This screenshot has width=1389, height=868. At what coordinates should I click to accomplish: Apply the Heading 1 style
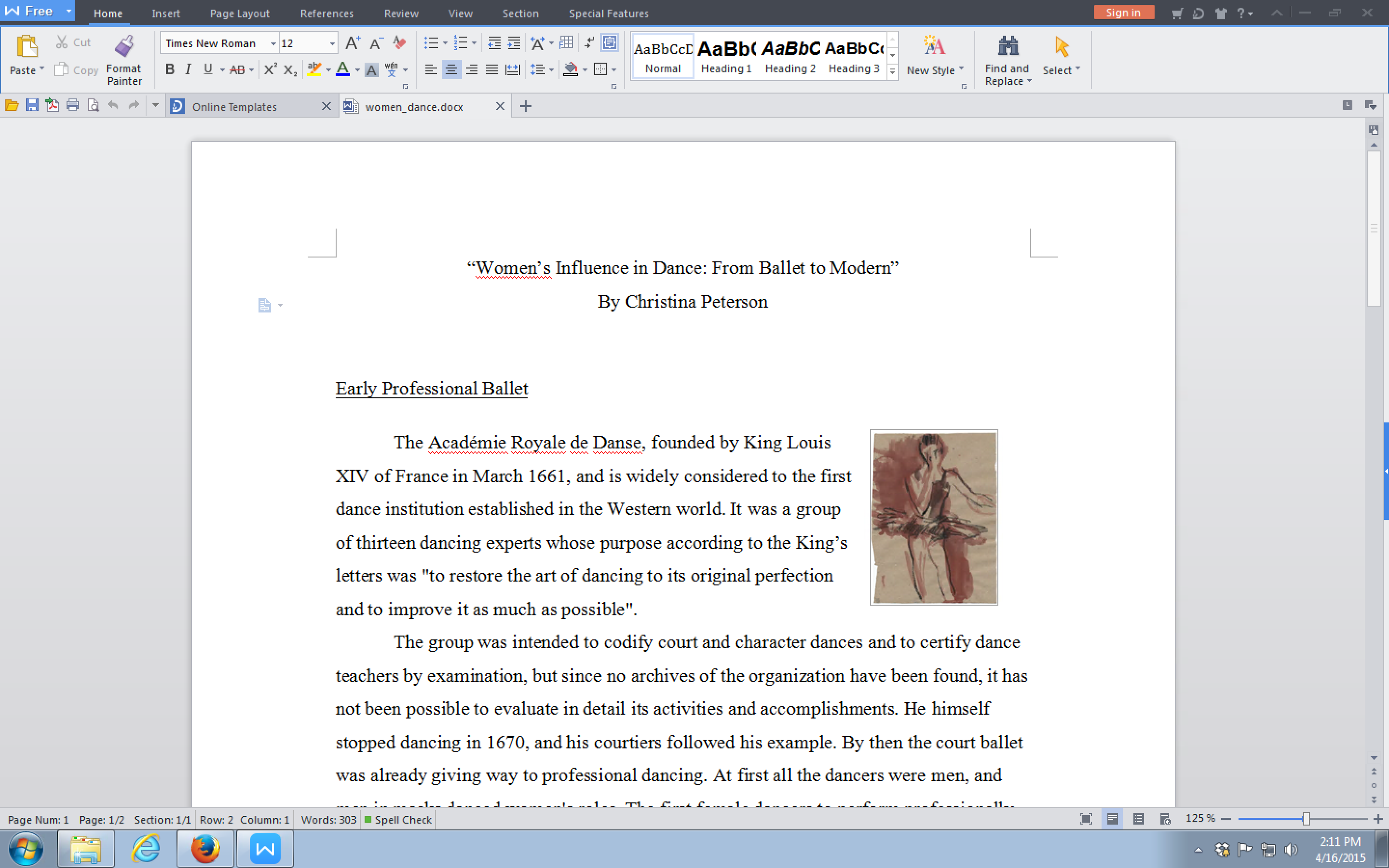[x=726, y=57]
